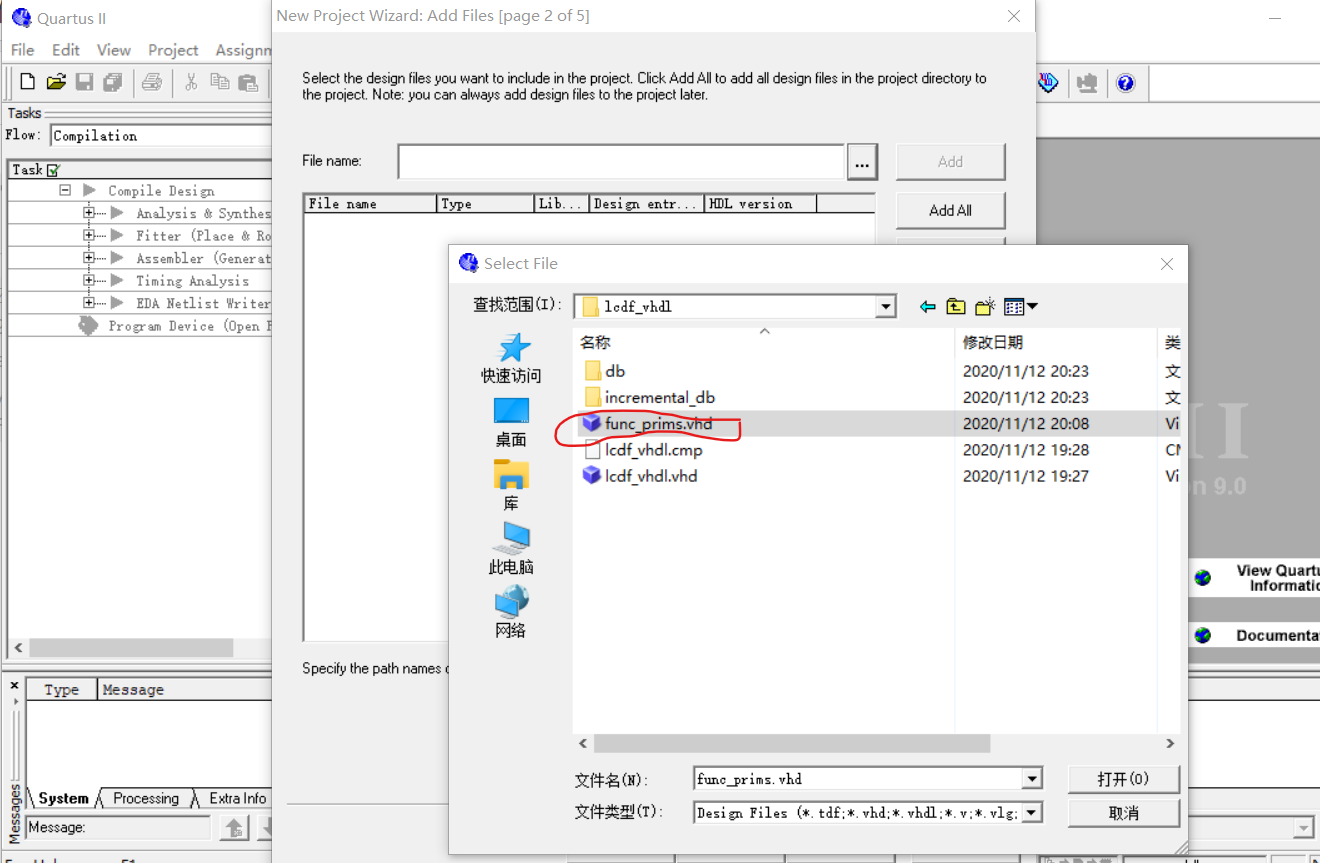
Task: Switch to the Processing messages tab
Action: 146,798
